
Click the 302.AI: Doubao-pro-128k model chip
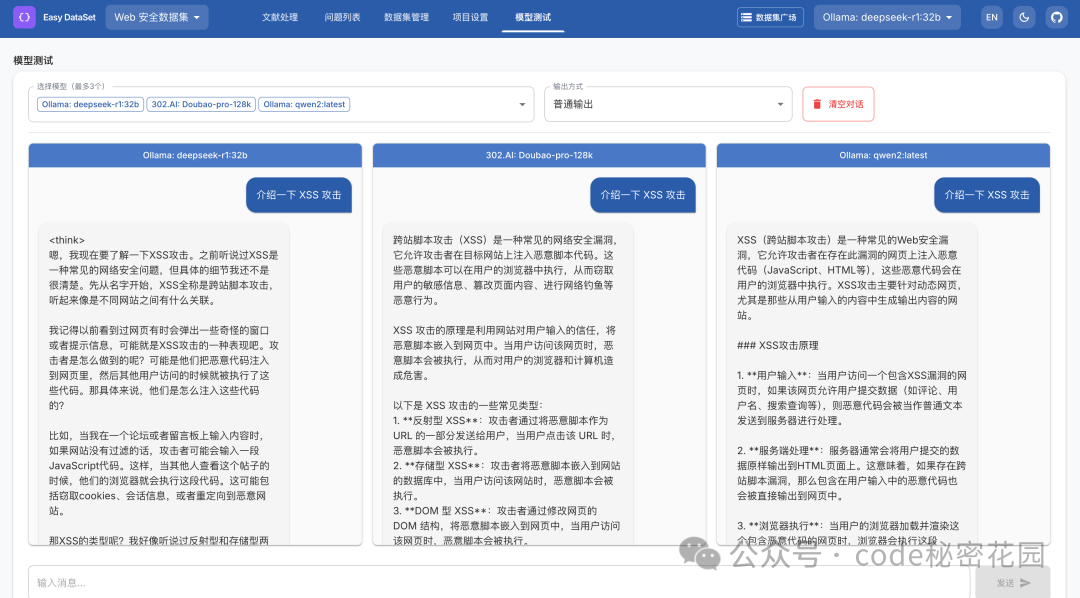pyautogui.click(x=201, y=104)
